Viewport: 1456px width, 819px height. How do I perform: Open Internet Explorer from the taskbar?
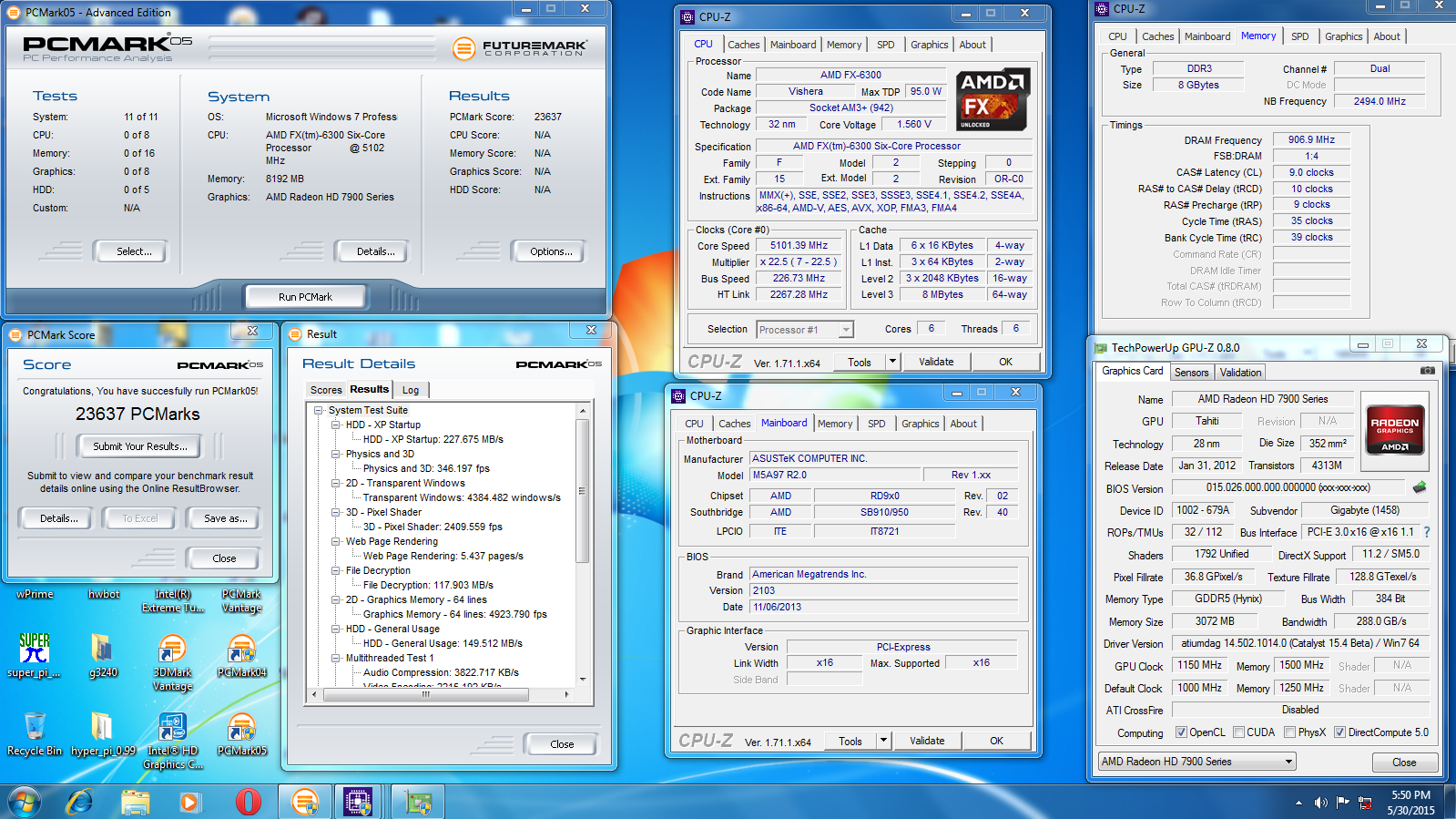tap(80, 802)
